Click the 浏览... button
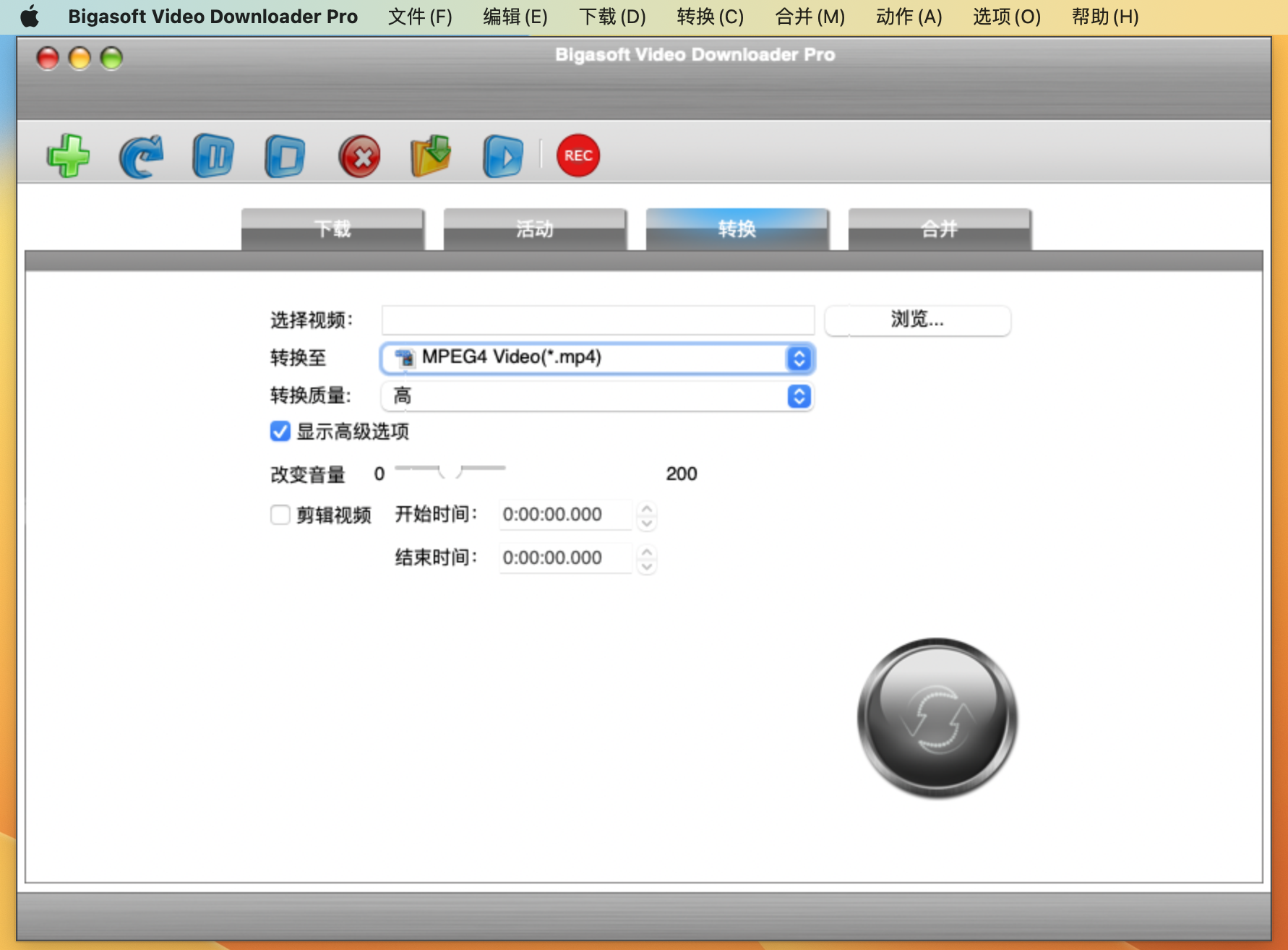Screen dimensions: 1288x950 (x=917, y=320)
